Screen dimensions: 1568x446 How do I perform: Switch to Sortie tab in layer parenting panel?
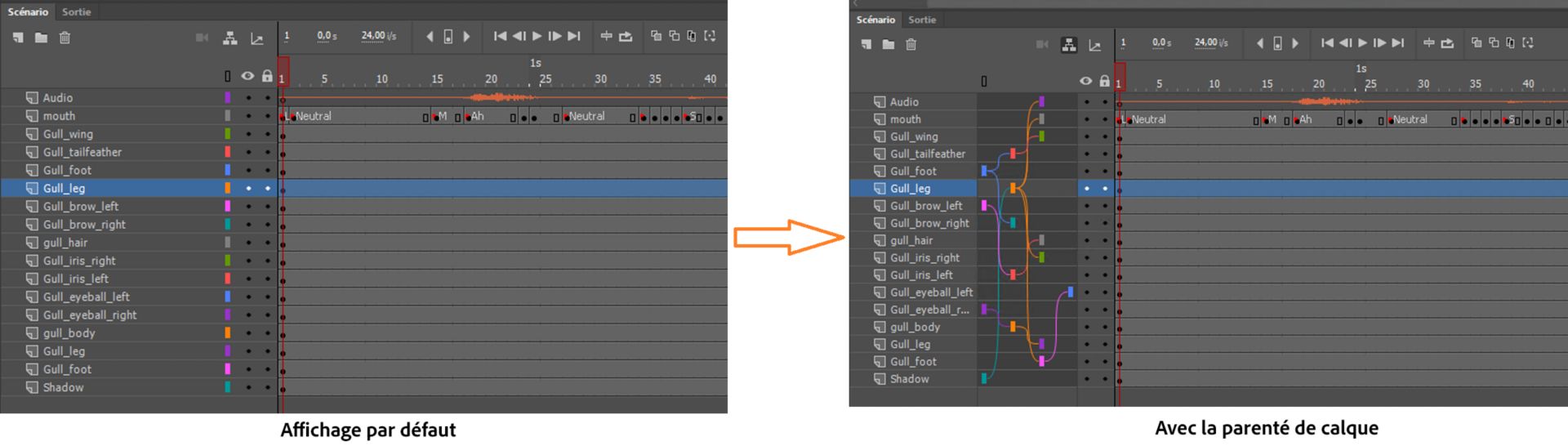(922, 20)
